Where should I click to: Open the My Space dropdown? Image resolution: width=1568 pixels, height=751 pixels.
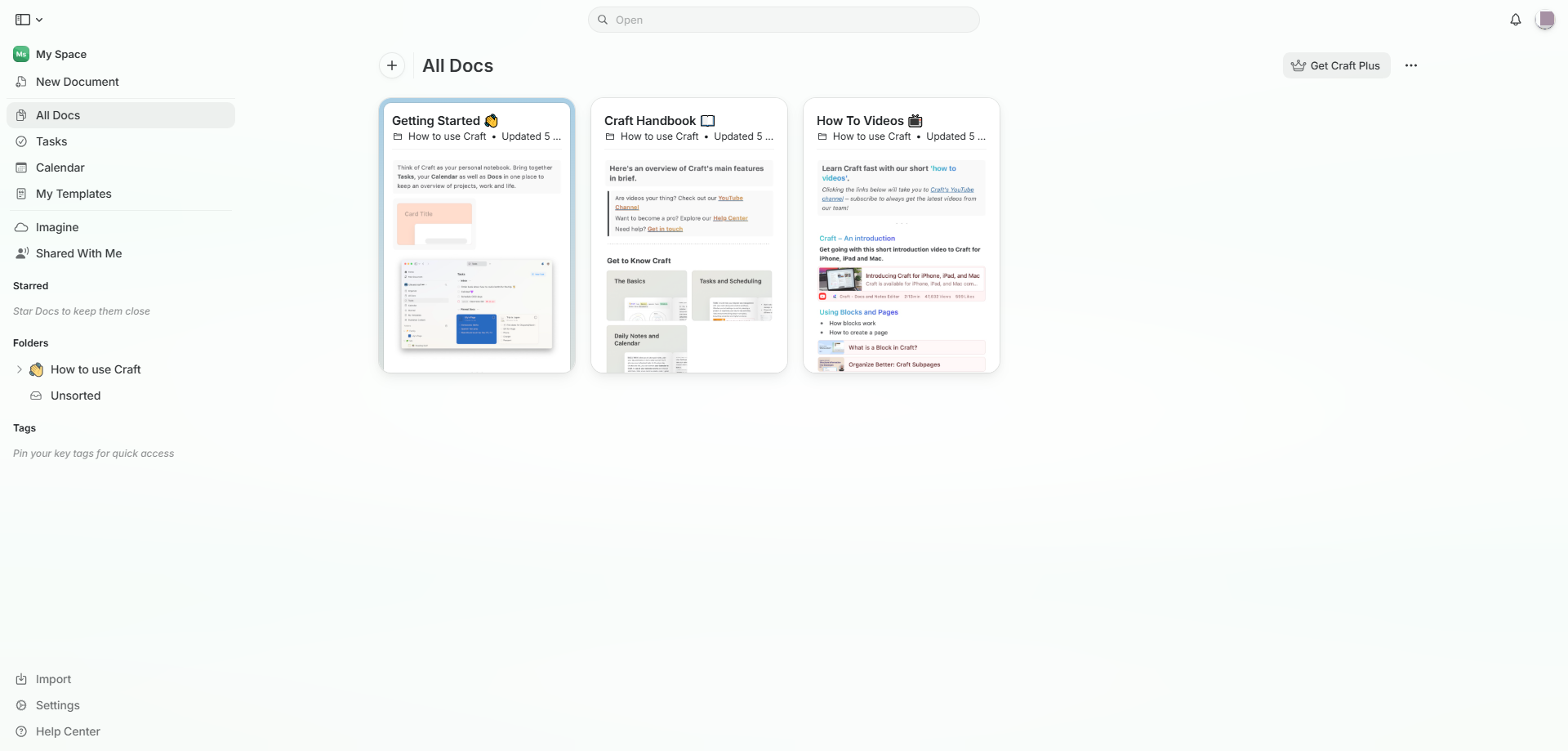click(60, 54)
